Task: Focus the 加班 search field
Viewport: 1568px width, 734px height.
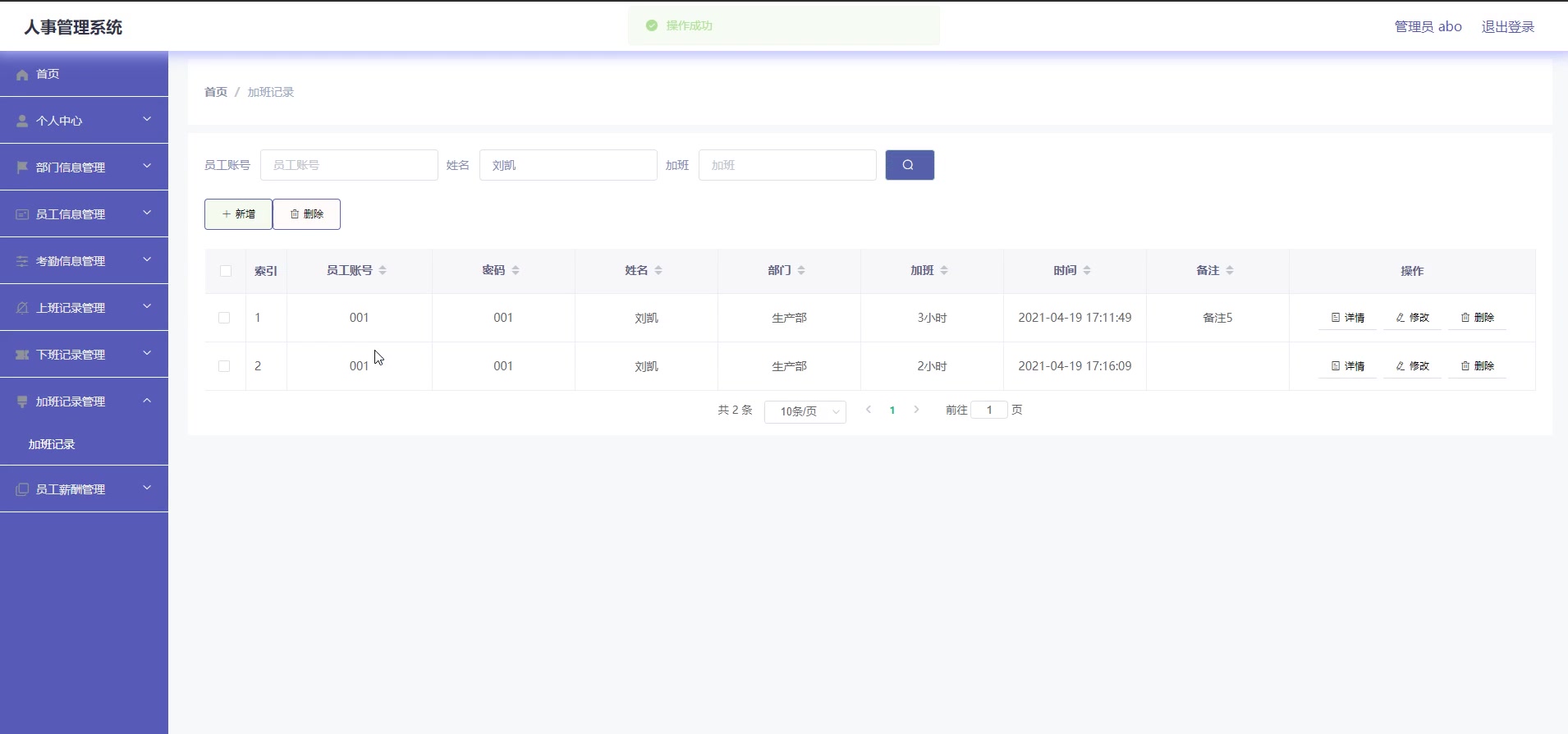Action: [x=787, y=165]
